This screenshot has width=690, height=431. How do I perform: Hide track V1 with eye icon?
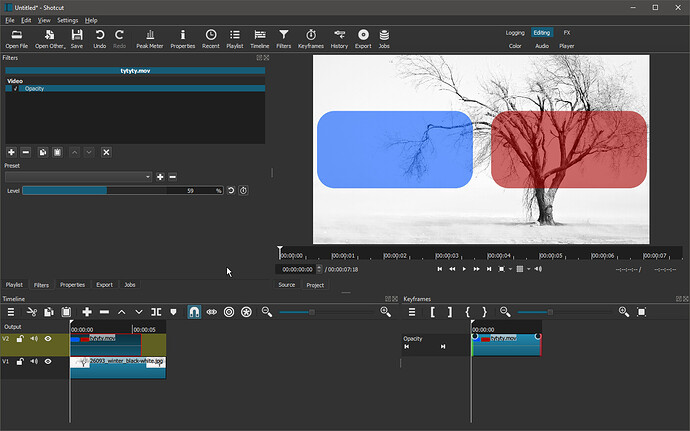pos(48,361)
